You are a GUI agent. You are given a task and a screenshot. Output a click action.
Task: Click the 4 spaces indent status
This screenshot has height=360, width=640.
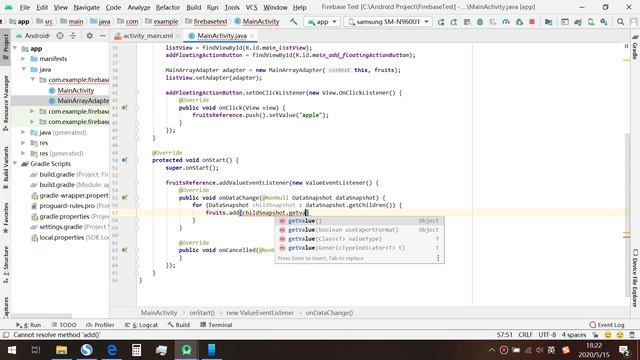[573, 335]
